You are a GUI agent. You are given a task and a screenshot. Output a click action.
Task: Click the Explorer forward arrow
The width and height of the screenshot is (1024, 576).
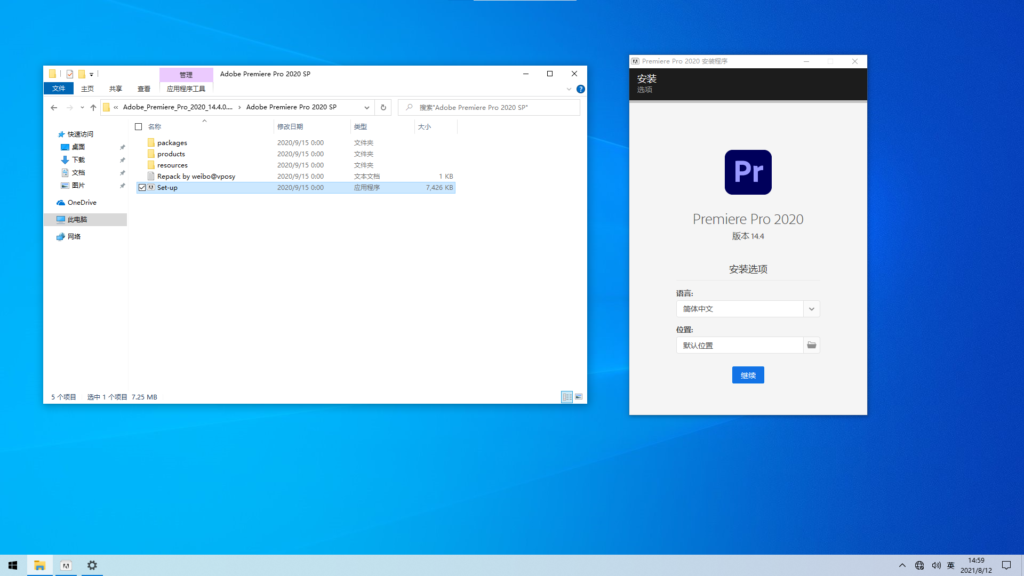[x=69, y=107]
